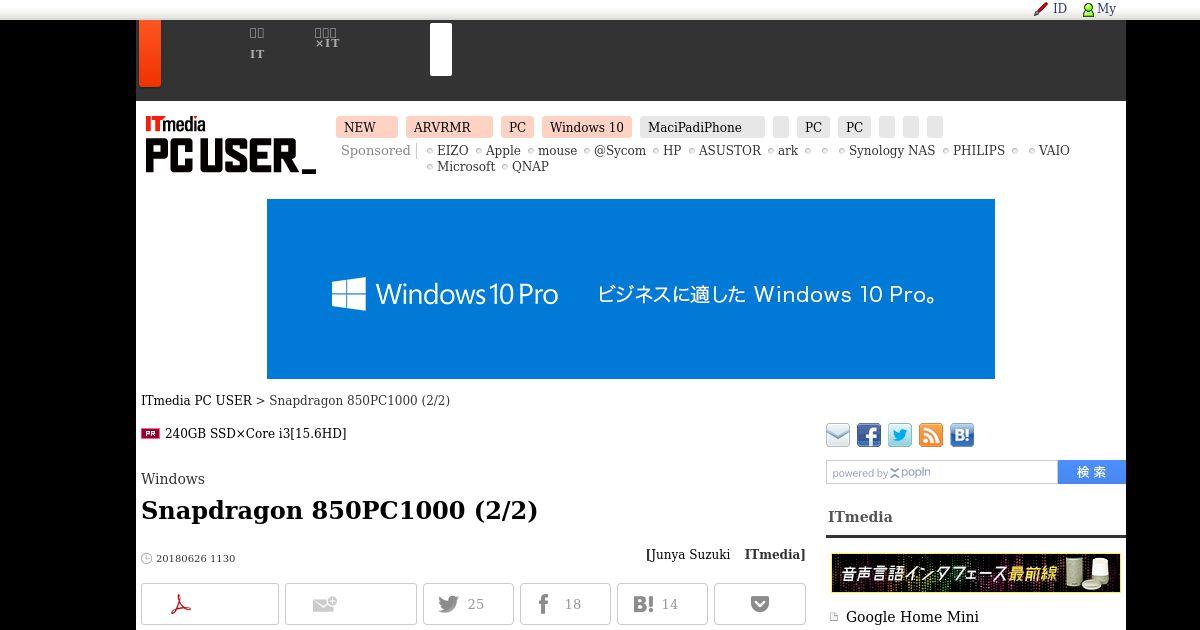Select the NEW tab
The height and width of the screenshot is (630, 1200).
(x=367, y=127)
